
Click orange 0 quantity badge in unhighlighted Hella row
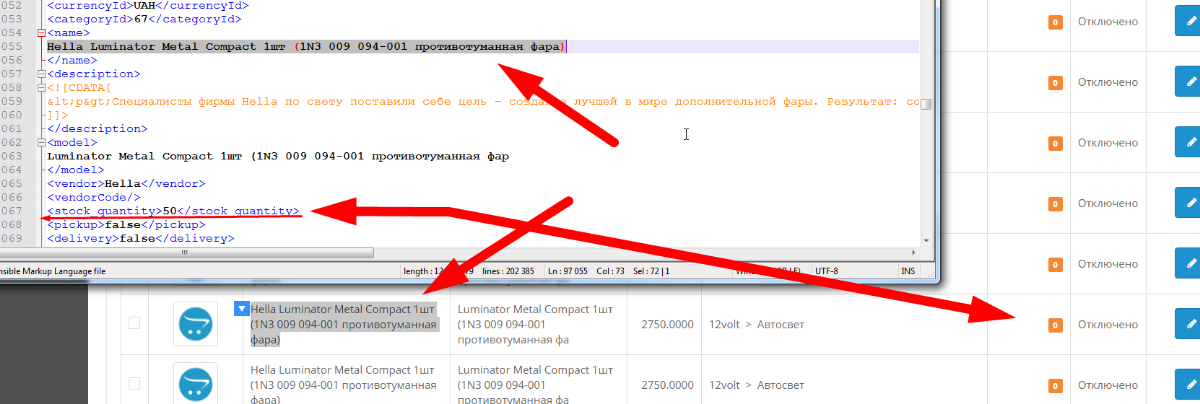(x=1054, y=386)
